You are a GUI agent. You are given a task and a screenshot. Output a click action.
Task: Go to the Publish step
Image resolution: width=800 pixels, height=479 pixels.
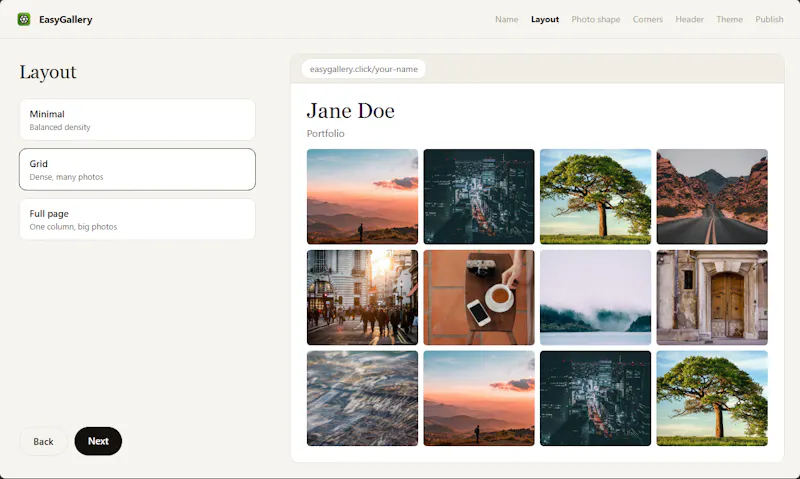point(769,19)
